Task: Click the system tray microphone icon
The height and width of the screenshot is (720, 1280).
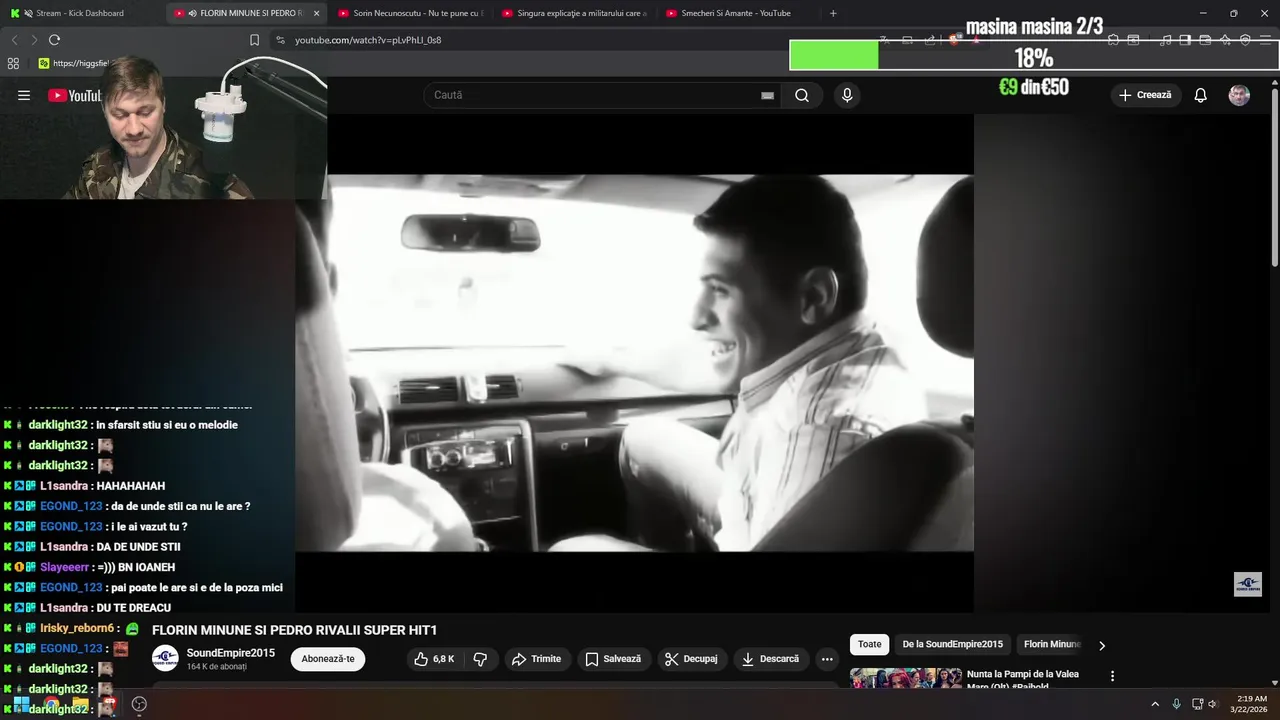Action: 1176,704
